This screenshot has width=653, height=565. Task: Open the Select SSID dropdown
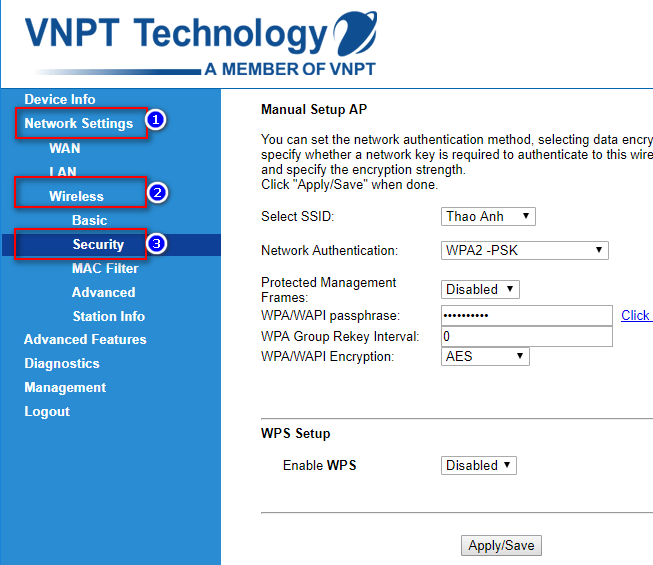[x=488, y=216]
